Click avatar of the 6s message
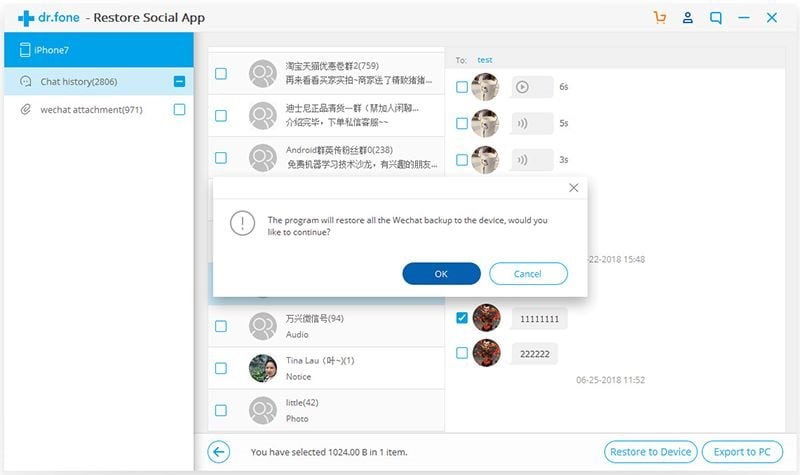Image resolution: width=800 pixels, height=475 pixels. click(x=485, y=87)
